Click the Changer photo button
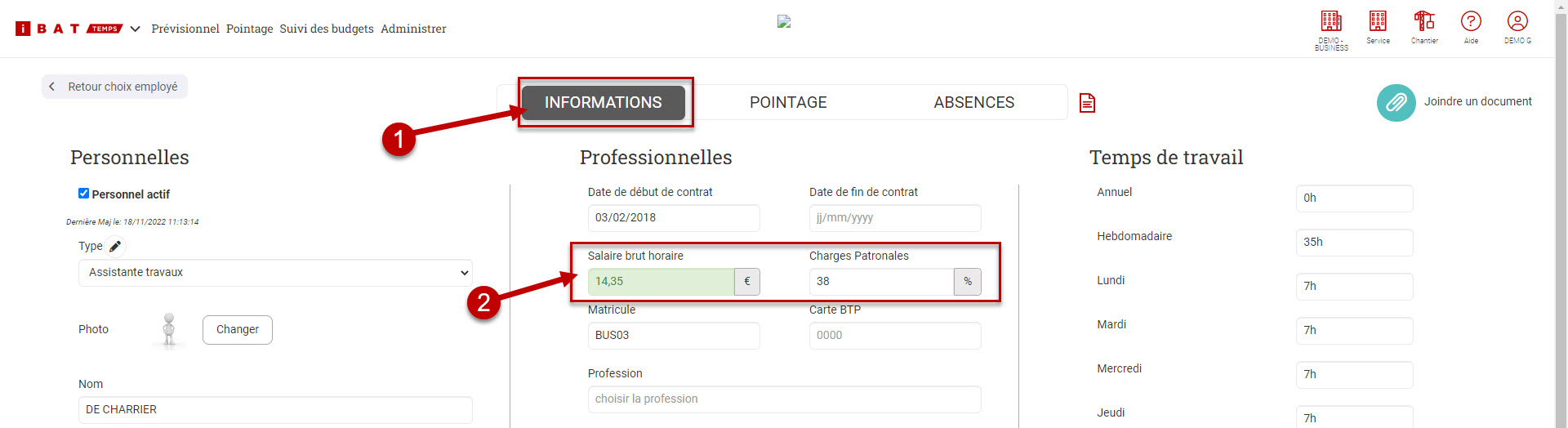Screen dimensions: 1568x428 (237, 330)
